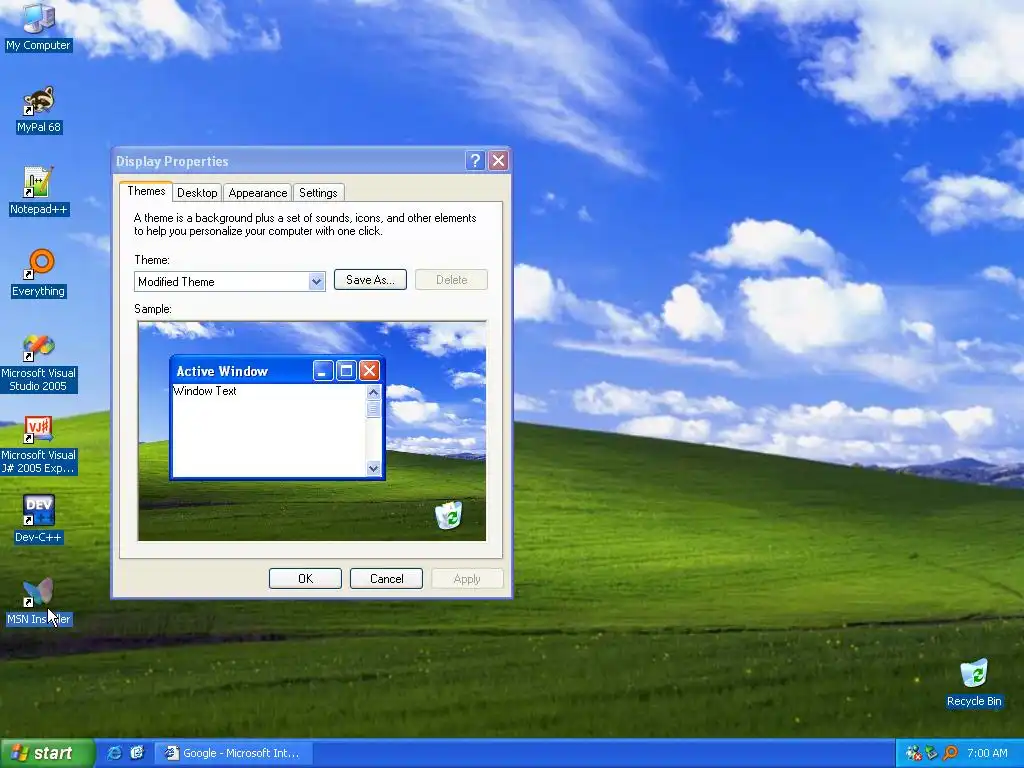The image size is (1024, 768).
Task: Click the network tray icon with red X
Action: pos(914,753)
